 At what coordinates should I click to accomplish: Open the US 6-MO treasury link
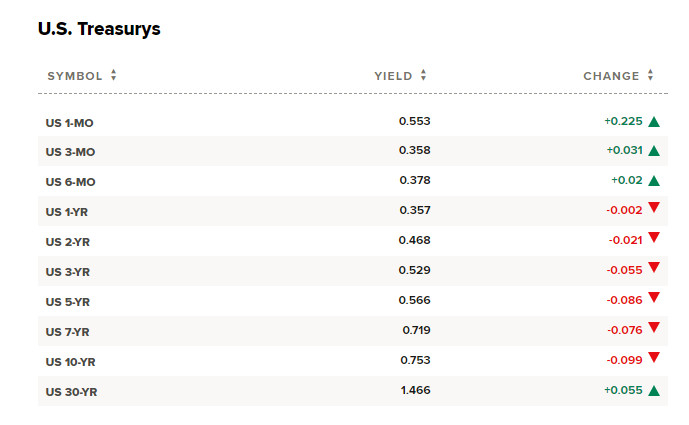[70, 182]
